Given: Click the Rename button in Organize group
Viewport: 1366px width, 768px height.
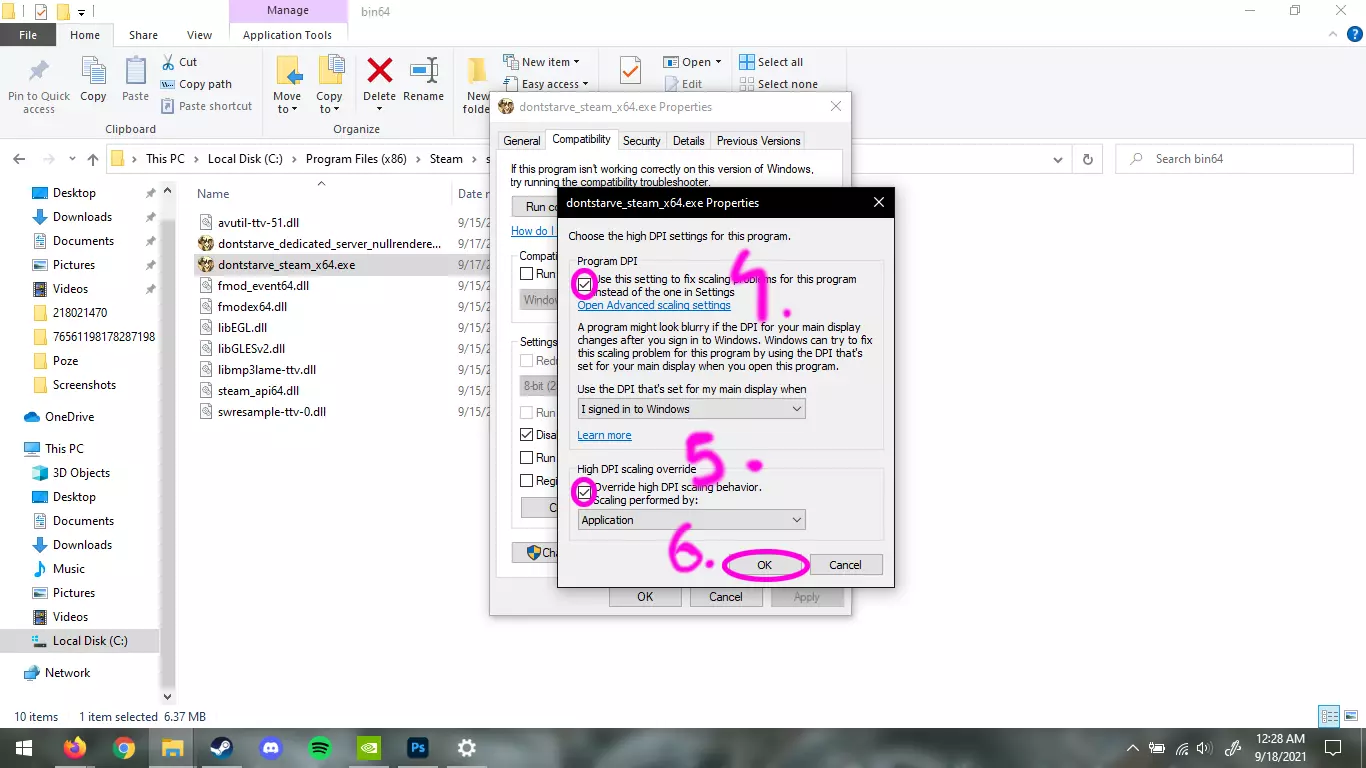Looking at the screenshot, I should coord(424,80).
